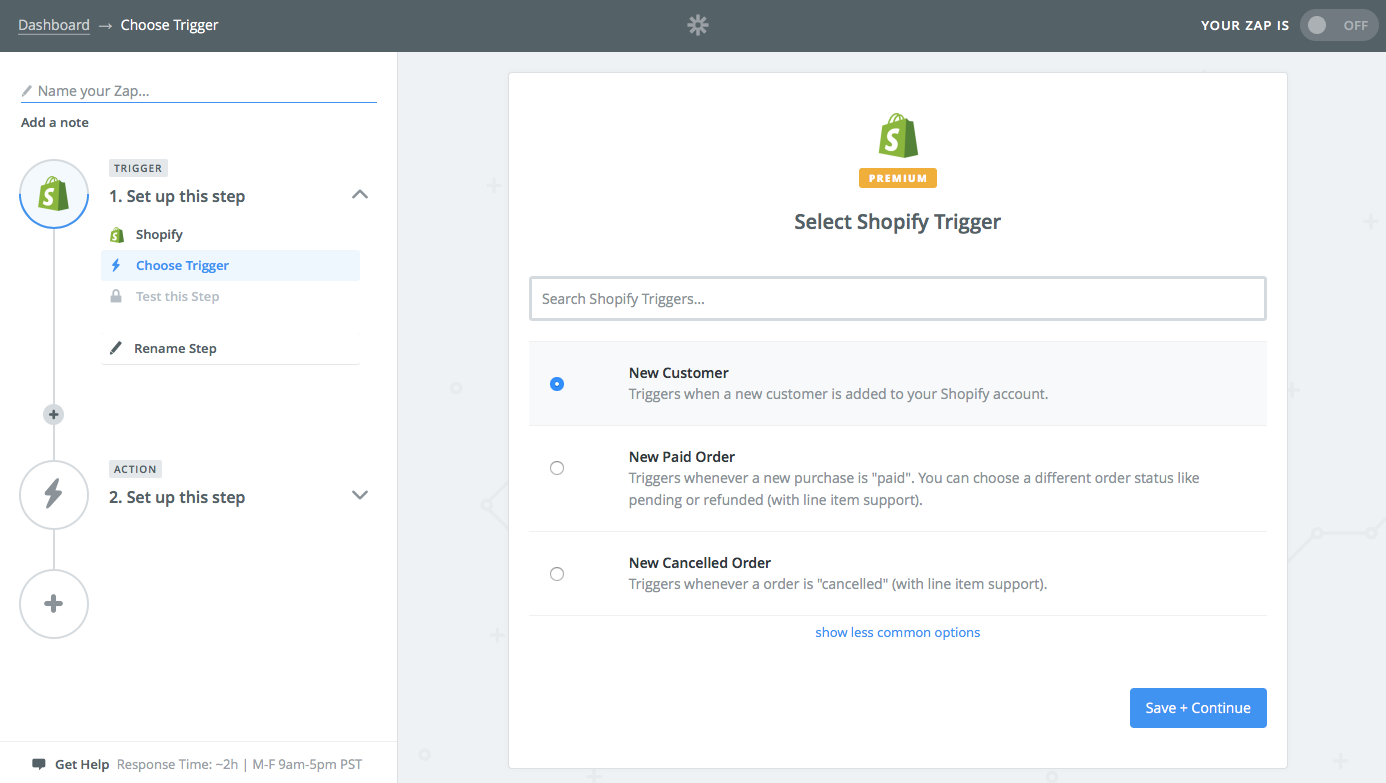Select Choose Trigger in the step list

tap(230, 265)
